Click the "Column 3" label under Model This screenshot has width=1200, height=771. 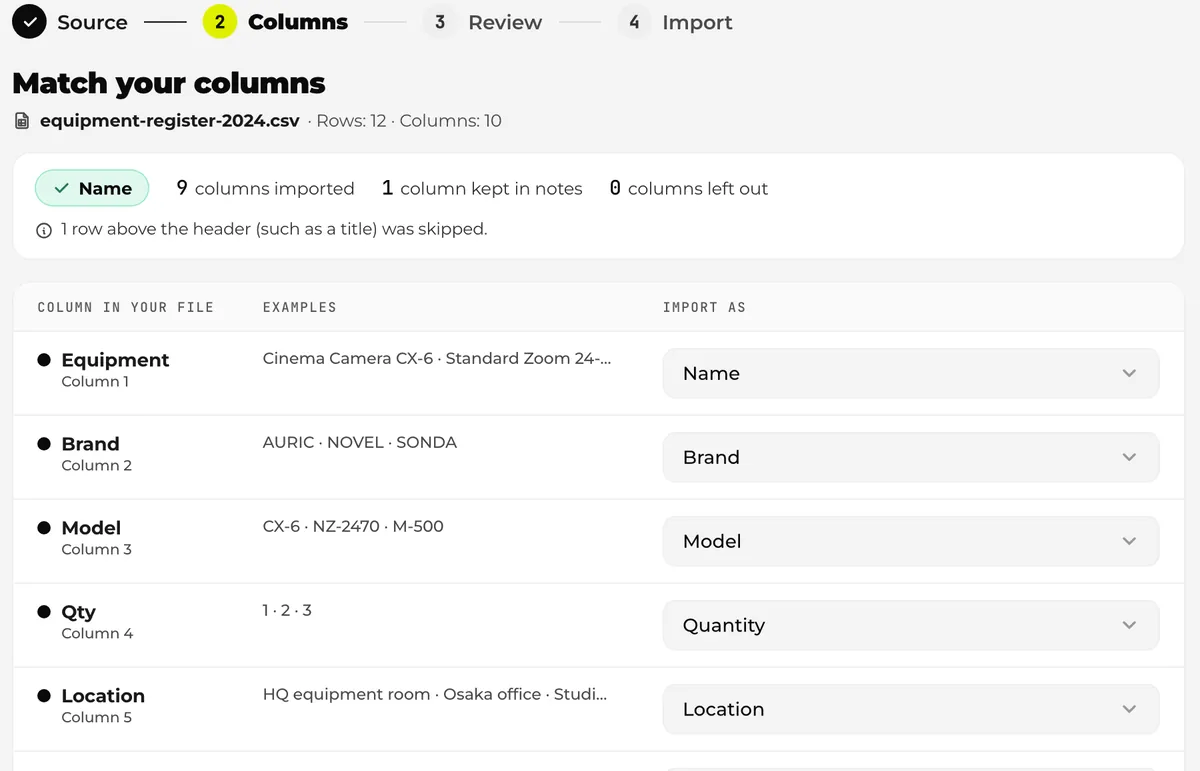pos(96,549)
